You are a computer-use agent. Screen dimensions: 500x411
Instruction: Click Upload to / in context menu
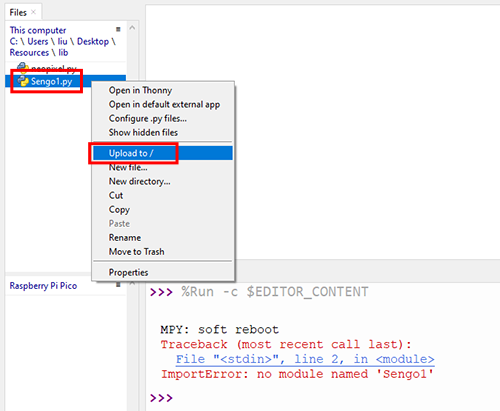point(163,153)
